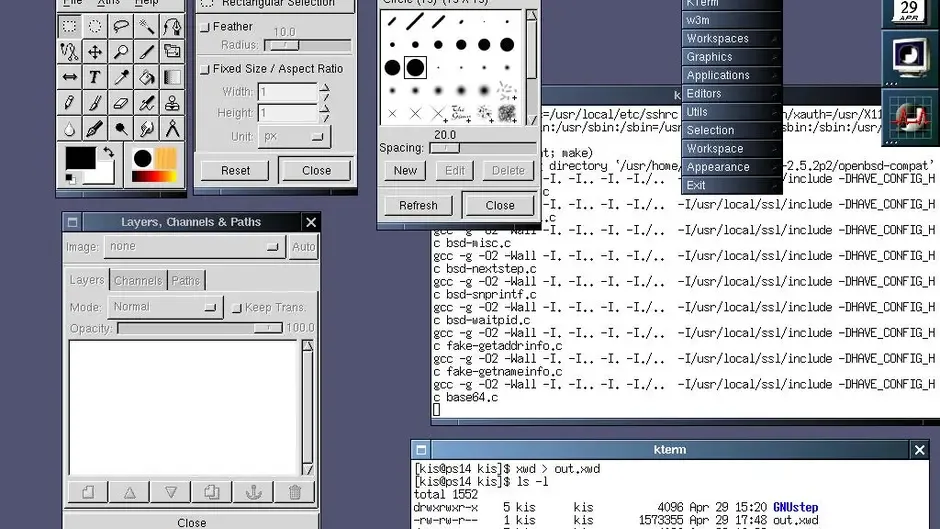This screenshot has height=529, width=940.
Task: Open the Utils menu entry
Action: (x=731, y=112)
